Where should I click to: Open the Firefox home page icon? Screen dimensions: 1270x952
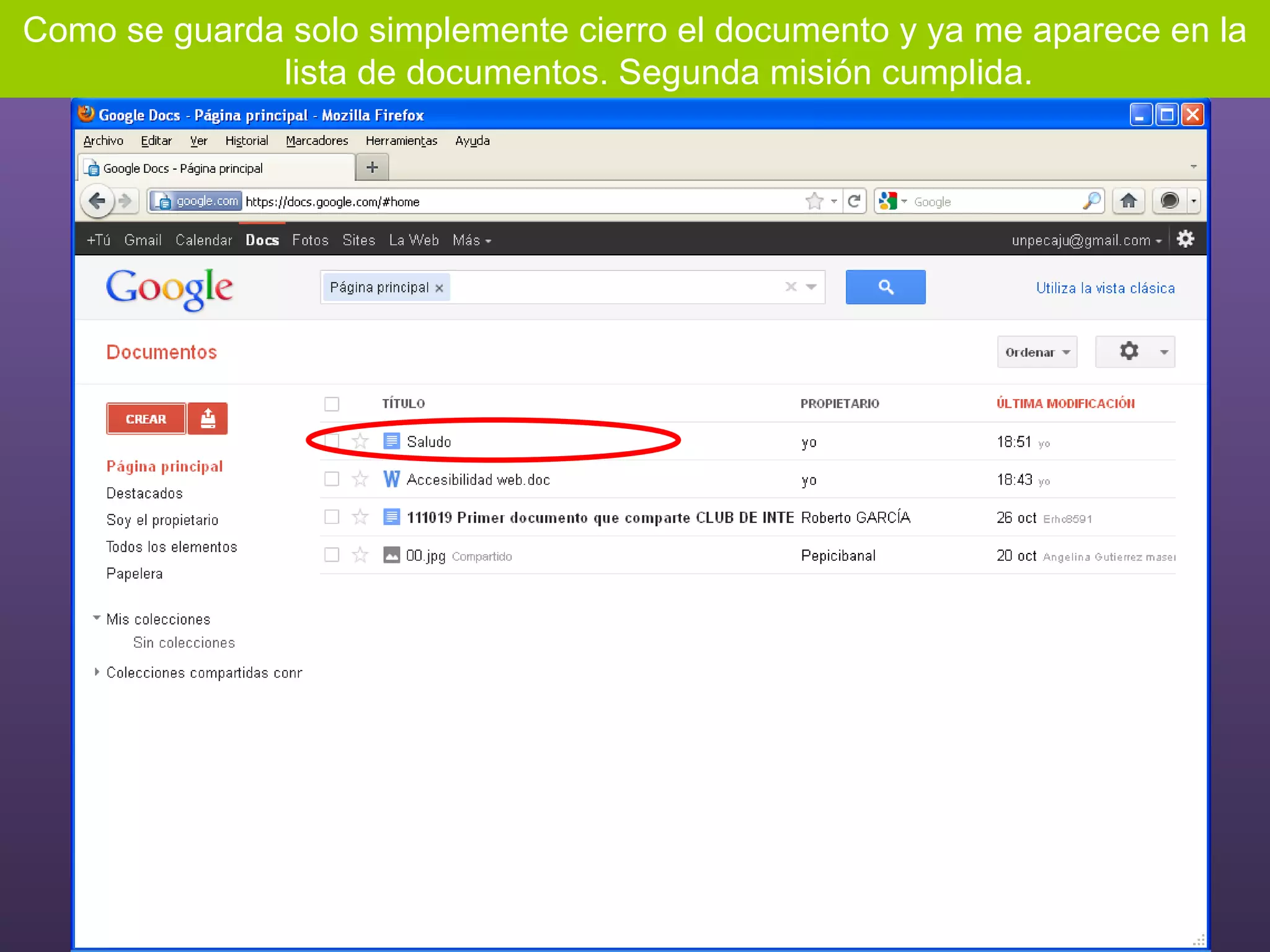(x=1129, y=201)
